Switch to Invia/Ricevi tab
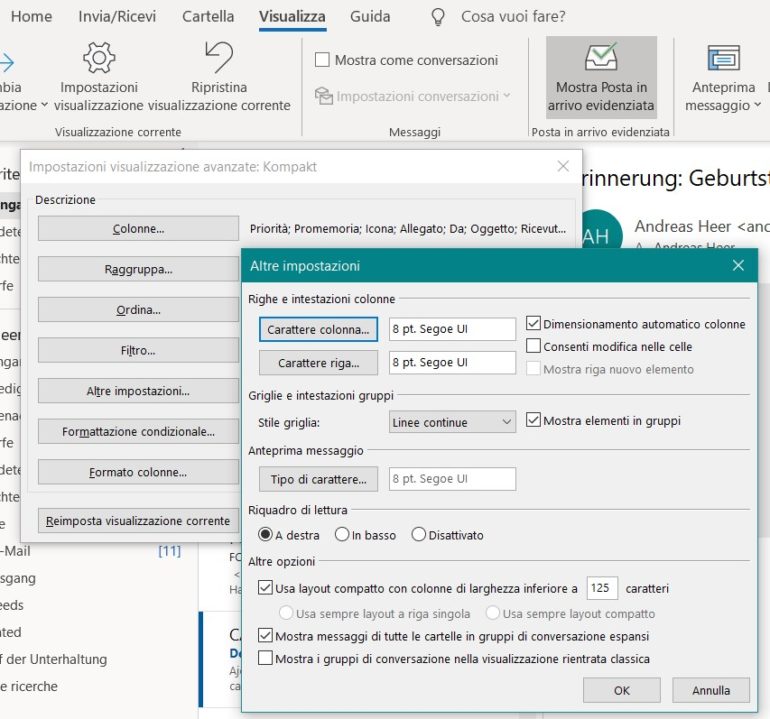This screenshot has height=719, width=770. [117, 16]
